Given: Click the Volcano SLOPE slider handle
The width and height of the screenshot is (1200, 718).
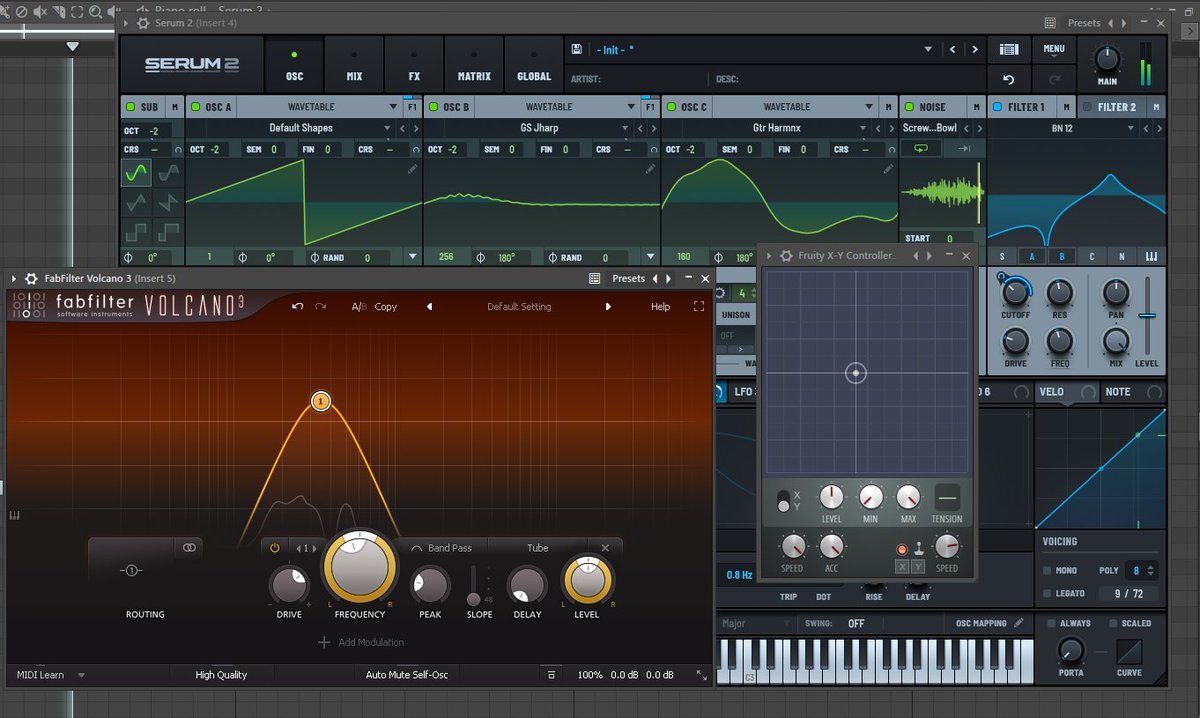Looking at the screenshot, I should pyautogui.click(x=474, y=599).
